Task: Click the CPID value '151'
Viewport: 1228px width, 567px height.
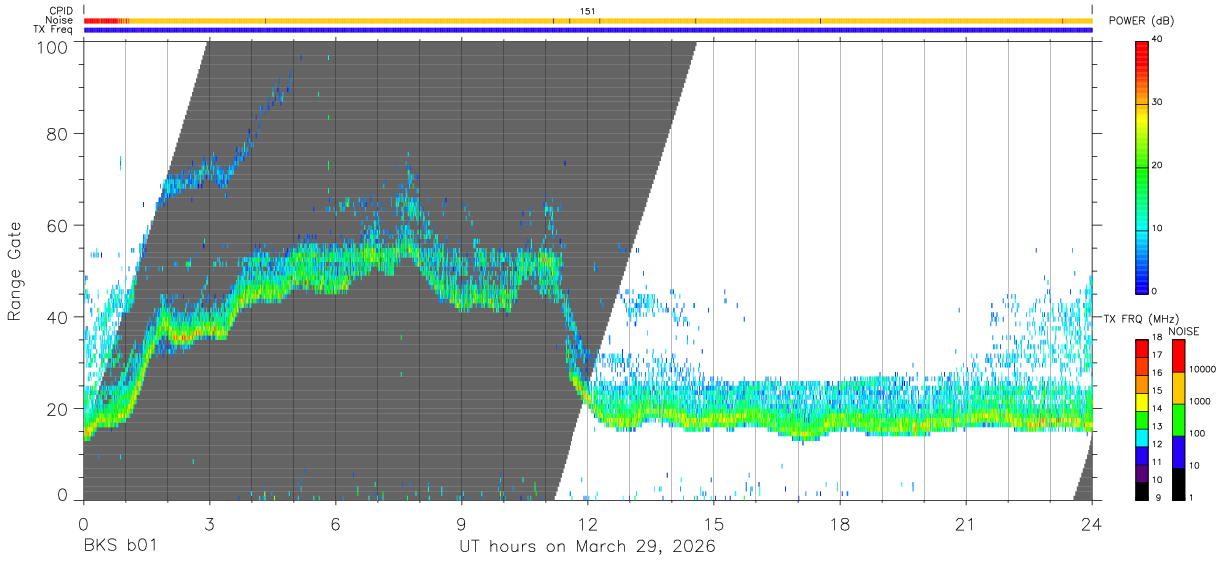Action: point(588,11)
